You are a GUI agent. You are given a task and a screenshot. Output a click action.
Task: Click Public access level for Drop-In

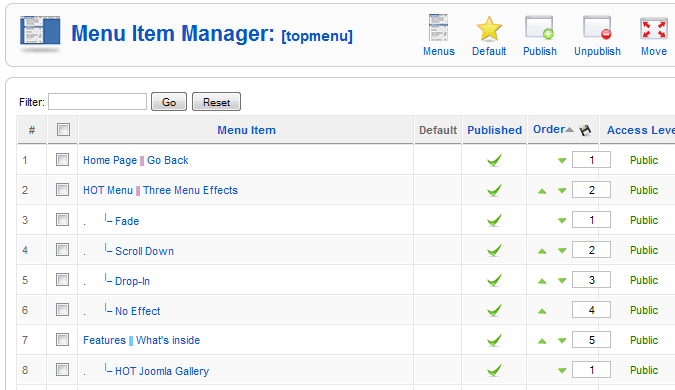[644, 280]
